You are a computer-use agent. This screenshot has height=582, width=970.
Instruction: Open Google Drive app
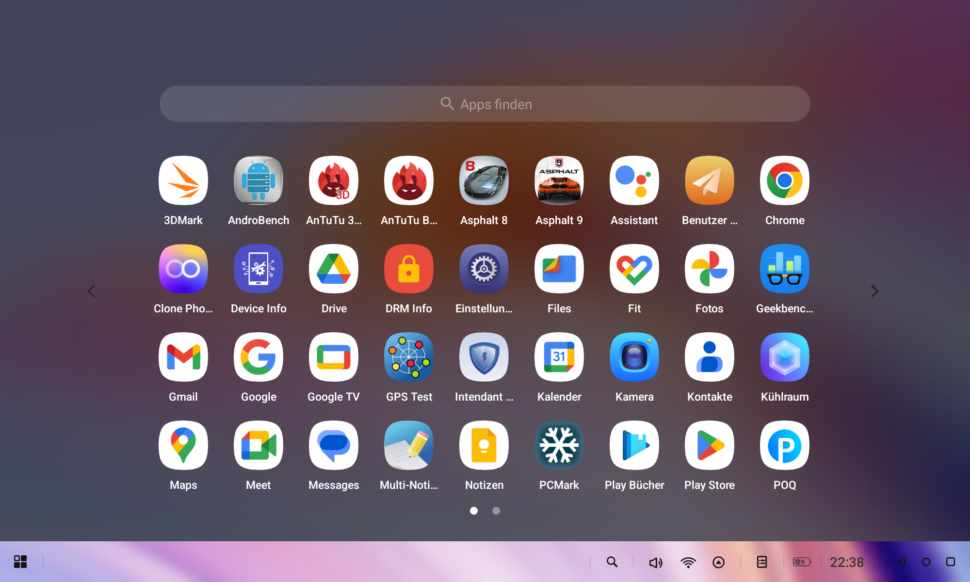point(333,269)
